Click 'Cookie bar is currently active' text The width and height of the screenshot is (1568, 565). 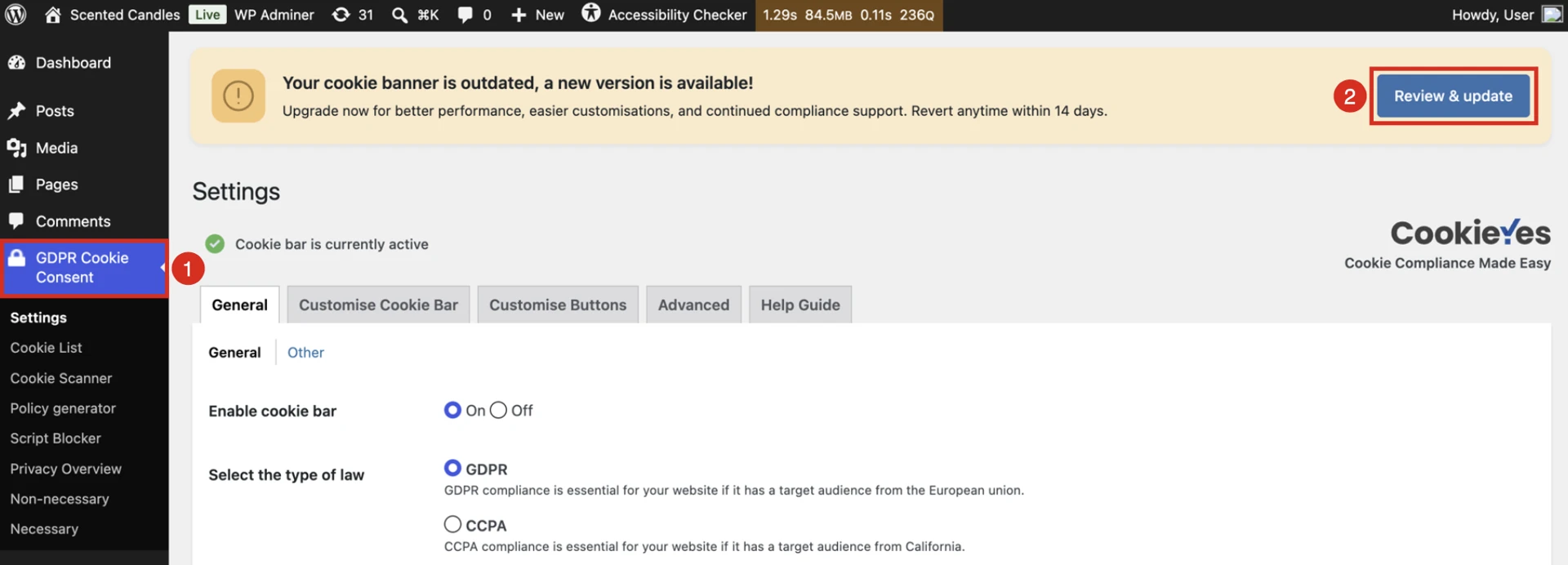(x=332, y=244)
